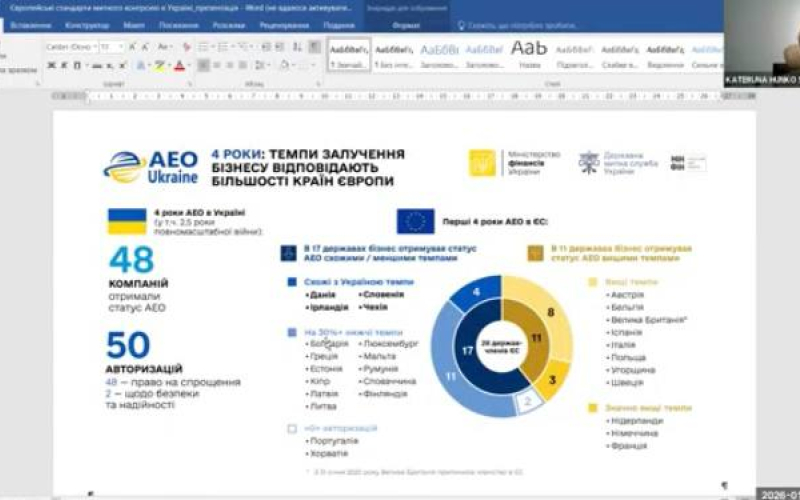Apply the Назва heading style
Image resolution: width=800 pixels, height=500 pixels.
pyautogui.click(x=529, y=54)
